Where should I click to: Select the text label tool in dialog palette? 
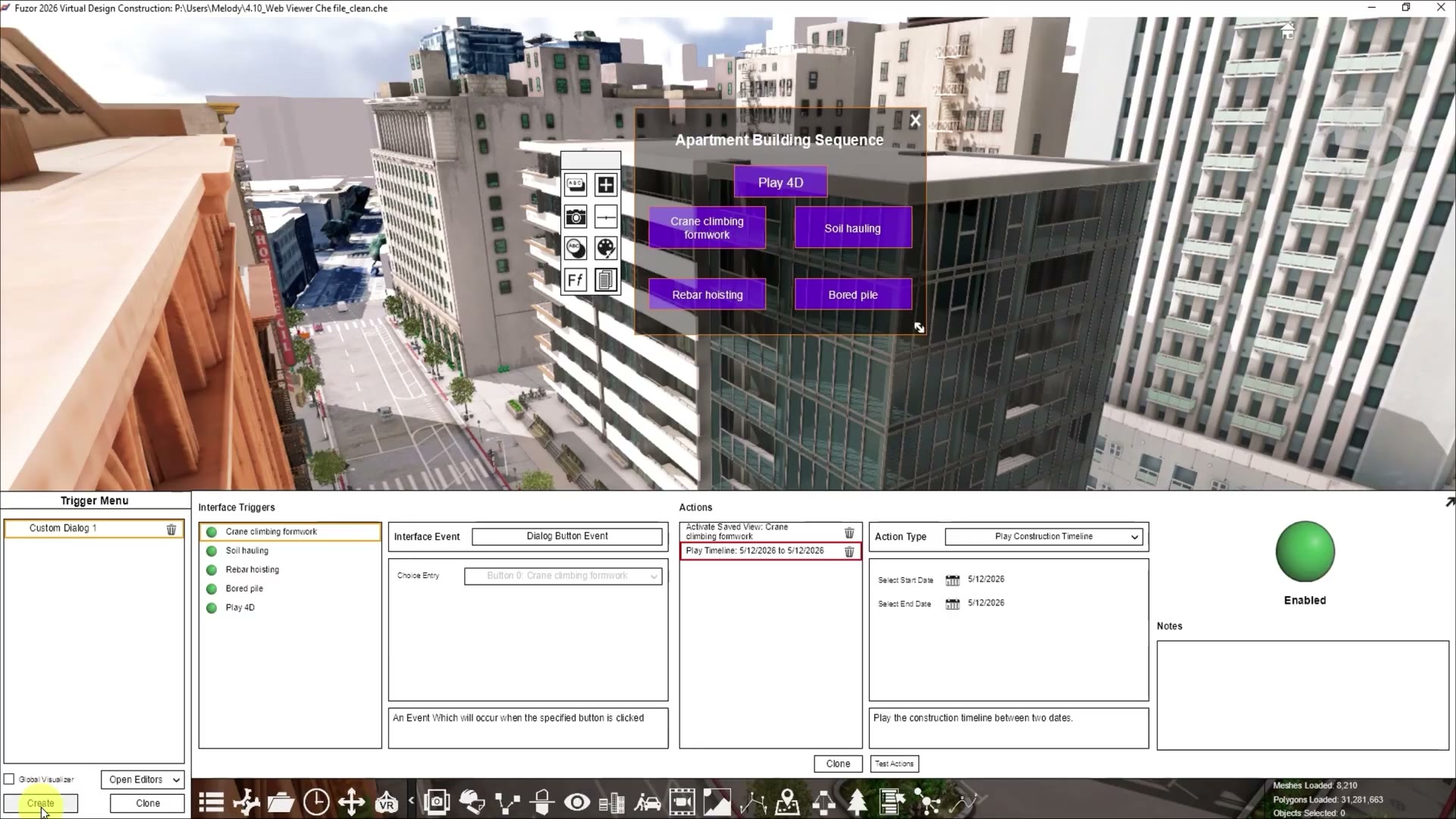coord(576,184)
